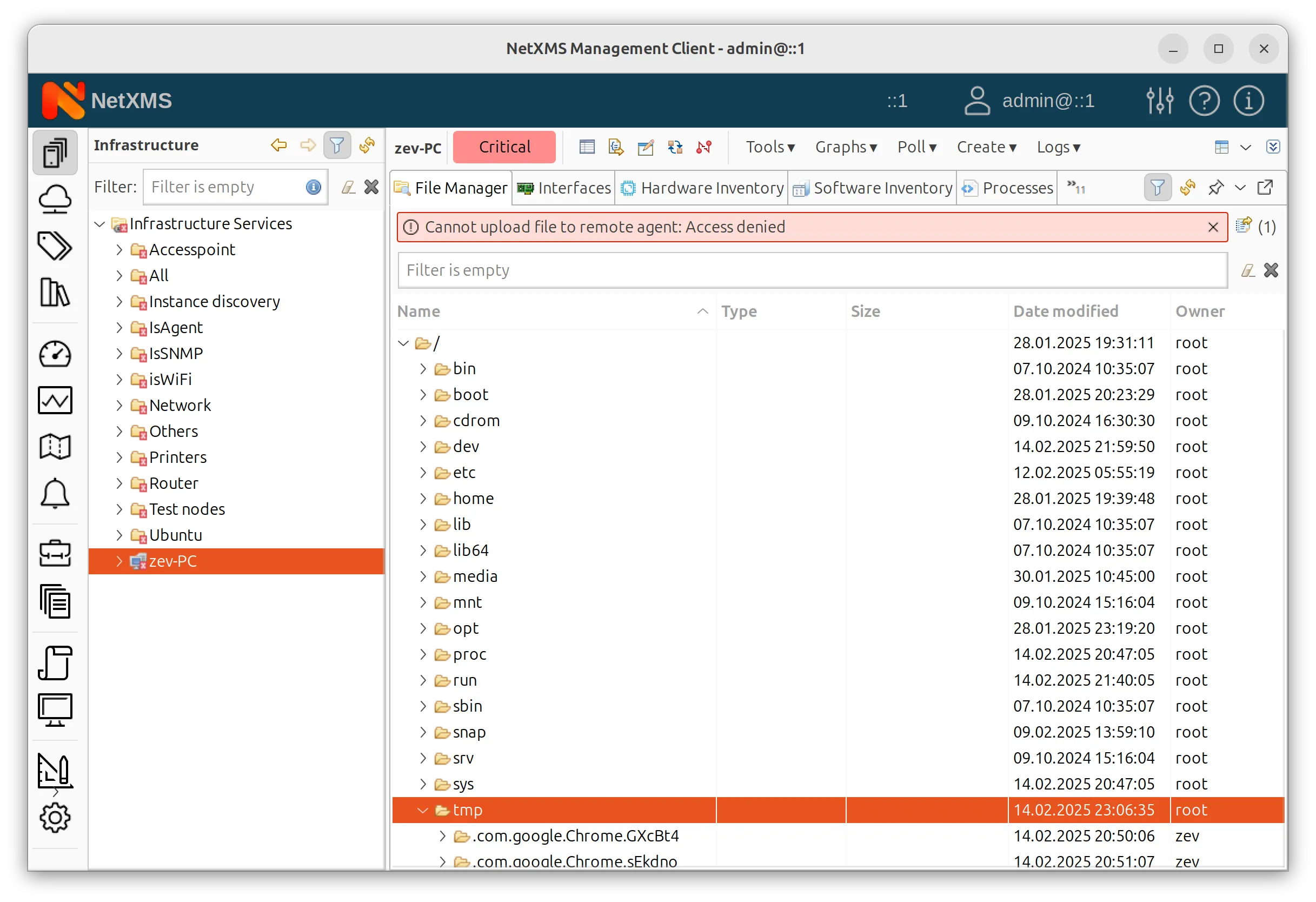Dismiss the Access denied error message
Image resolution: width=1316 pixels, height=902 pixels.
tap(1213, 227)
